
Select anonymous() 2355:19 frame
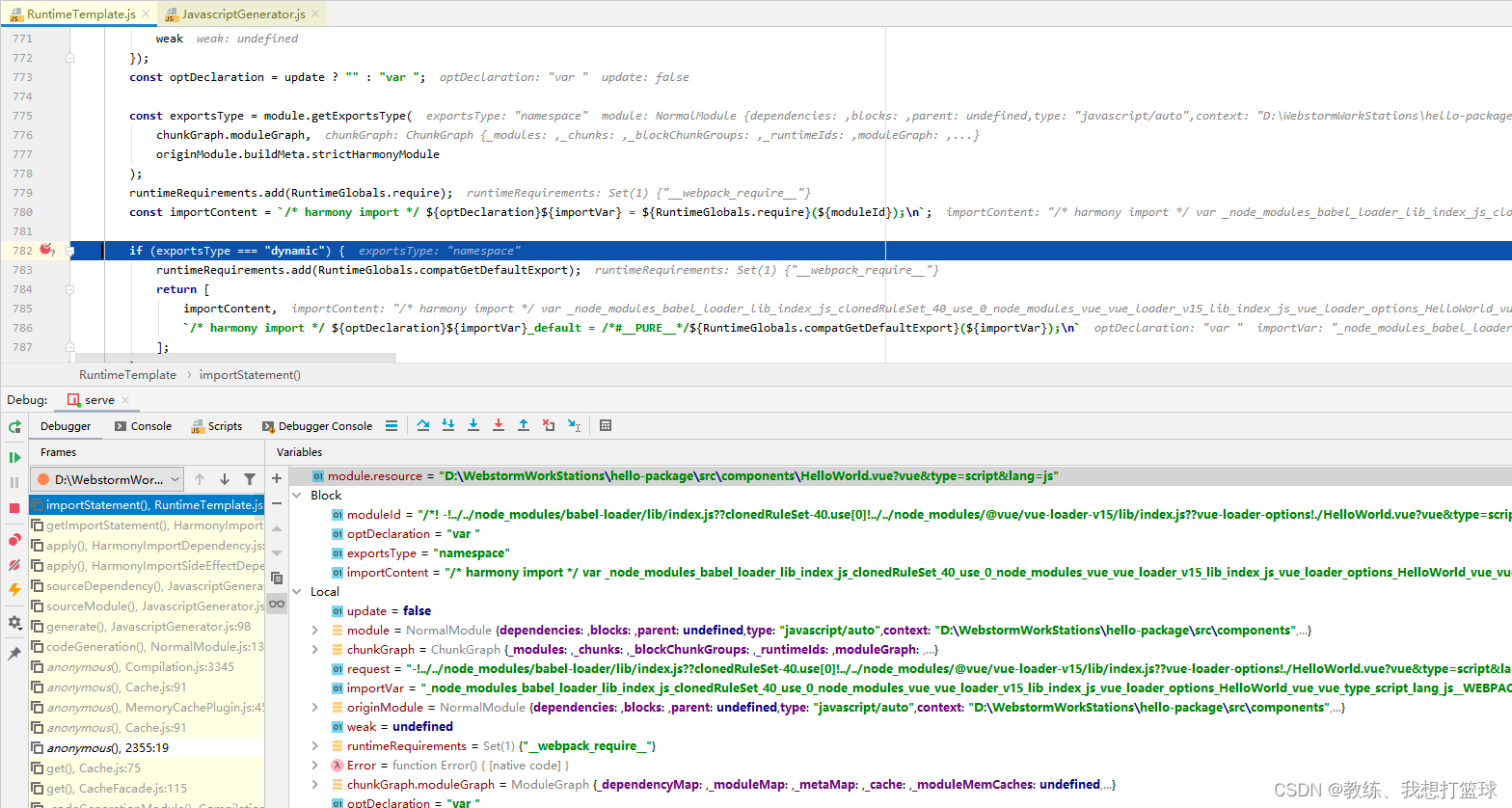[147, 748]
